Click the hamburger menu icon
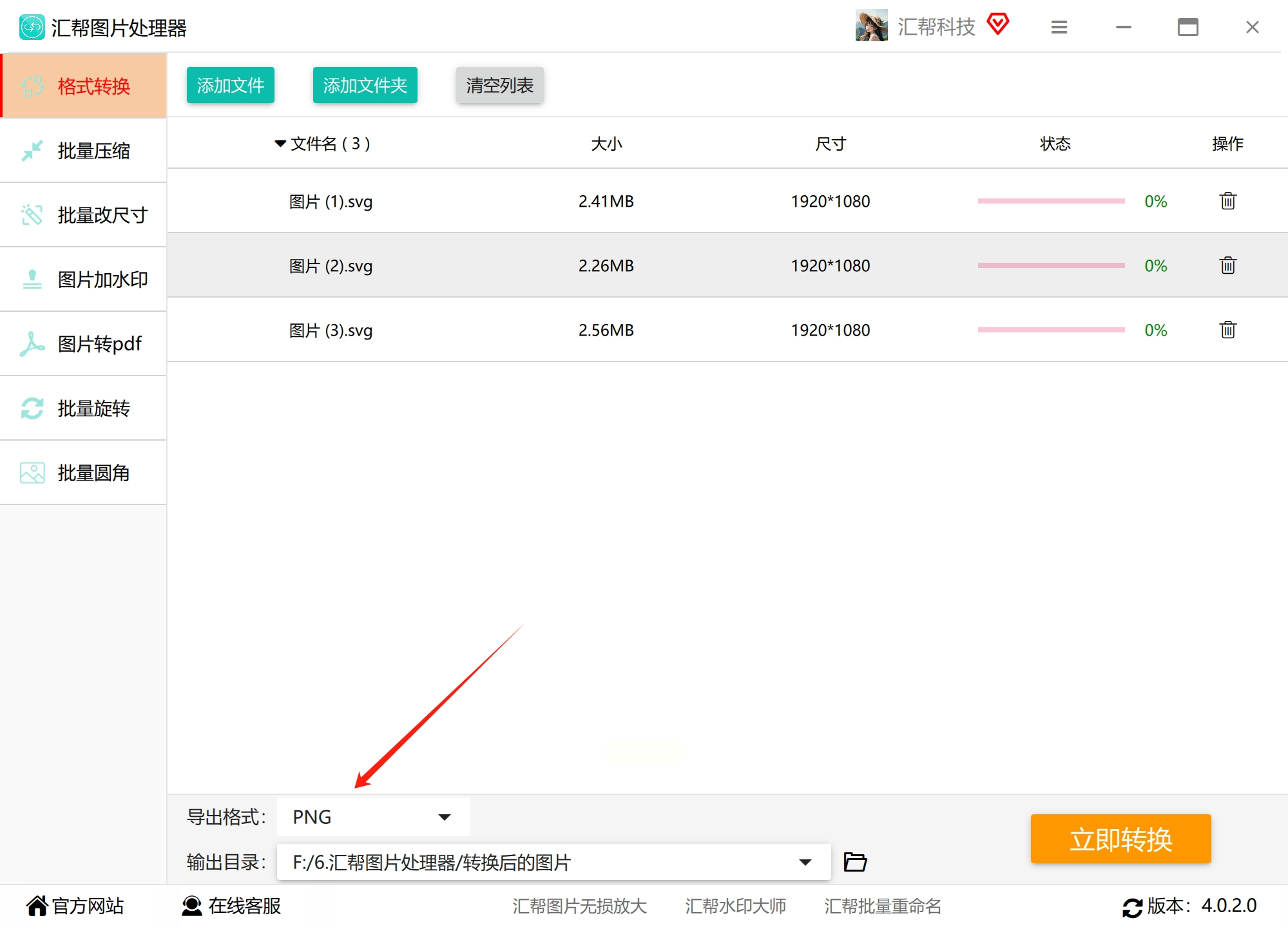The image size is (1288, 927). tap(1059, 27)
